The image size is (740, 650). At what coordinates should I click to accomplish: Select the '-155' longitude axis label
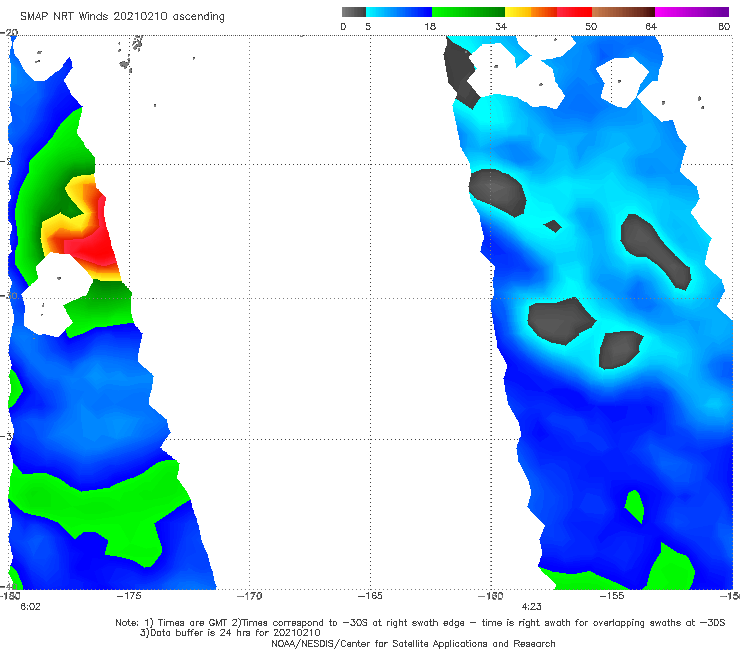point(612,596)
